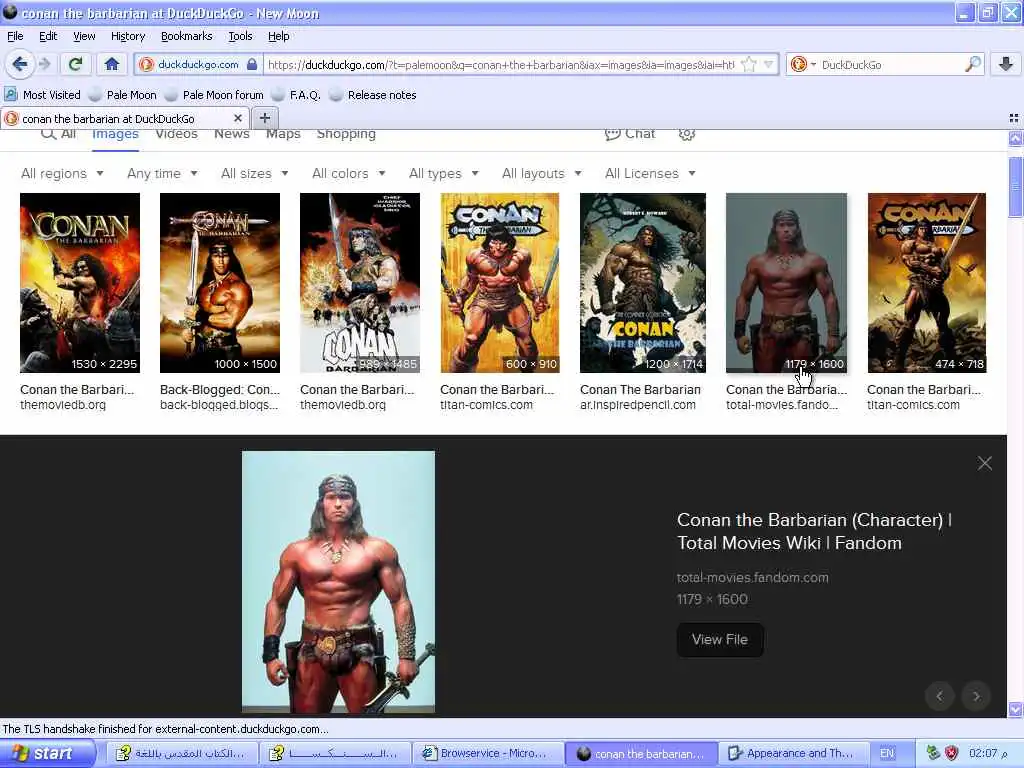Bookmark this page with the star icon

(750, 64)
